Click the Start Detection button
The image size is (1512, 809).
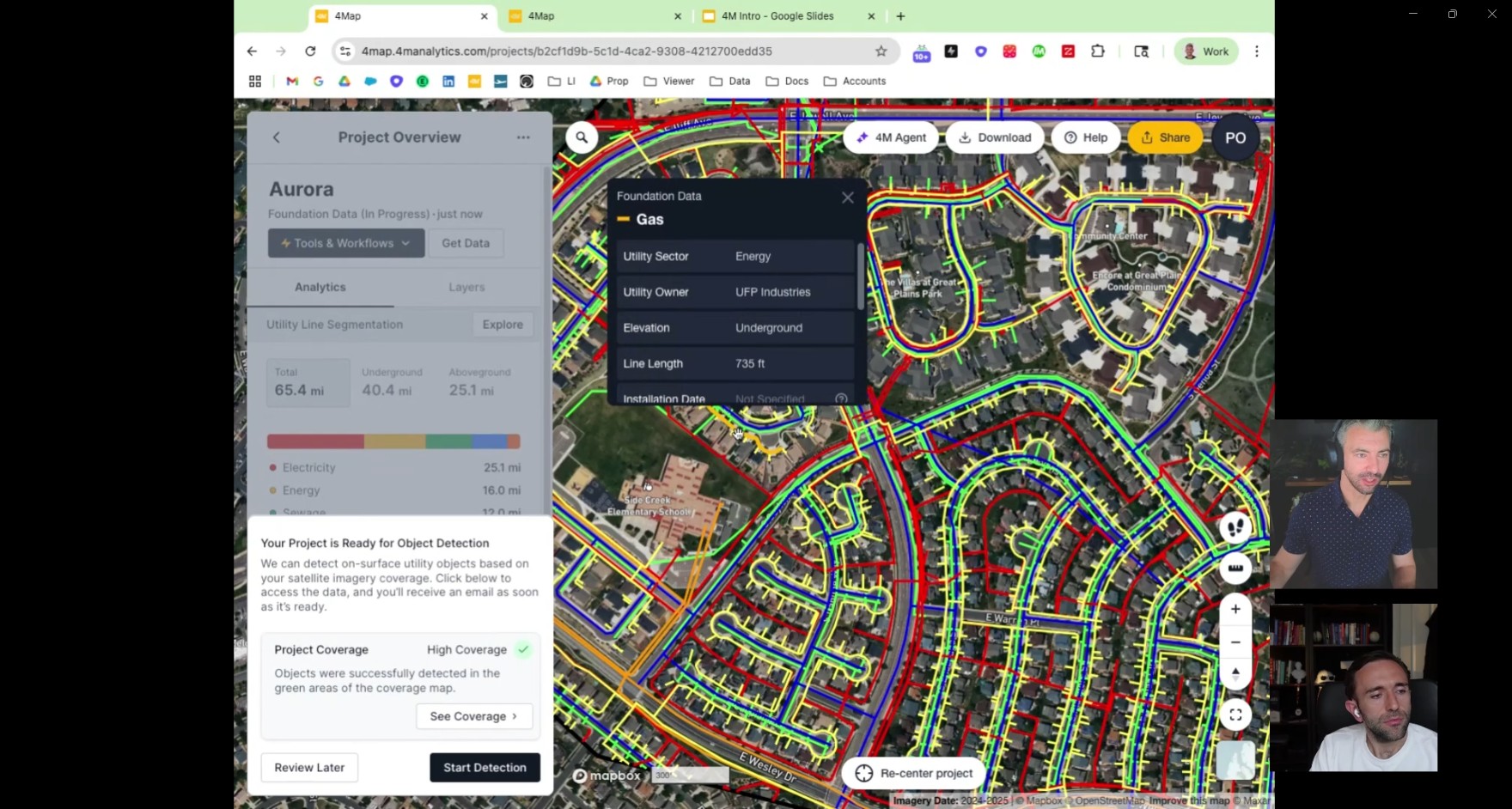[x=485, y=768]
